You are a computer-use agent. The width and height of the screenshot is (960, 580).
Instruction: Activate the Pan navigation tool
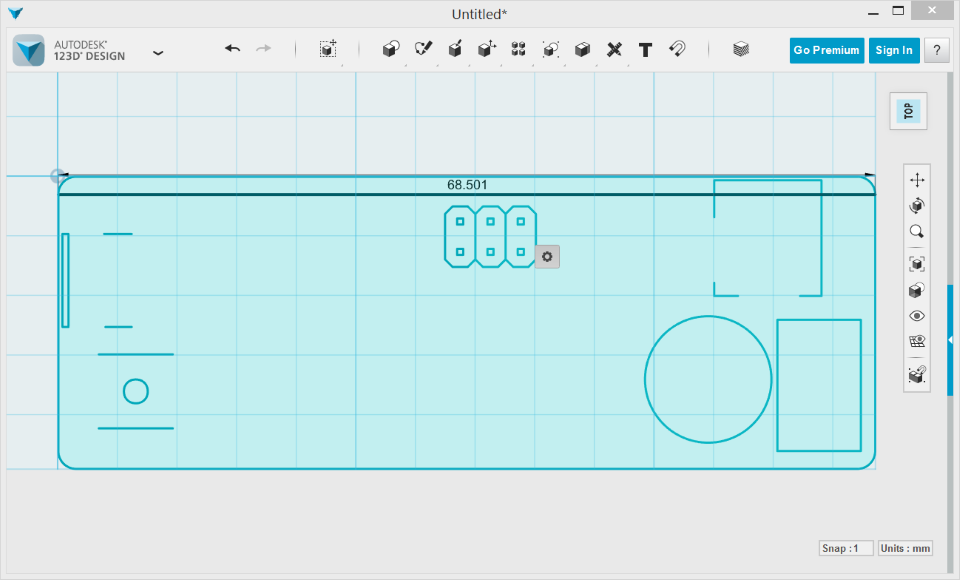click(916, 180)
